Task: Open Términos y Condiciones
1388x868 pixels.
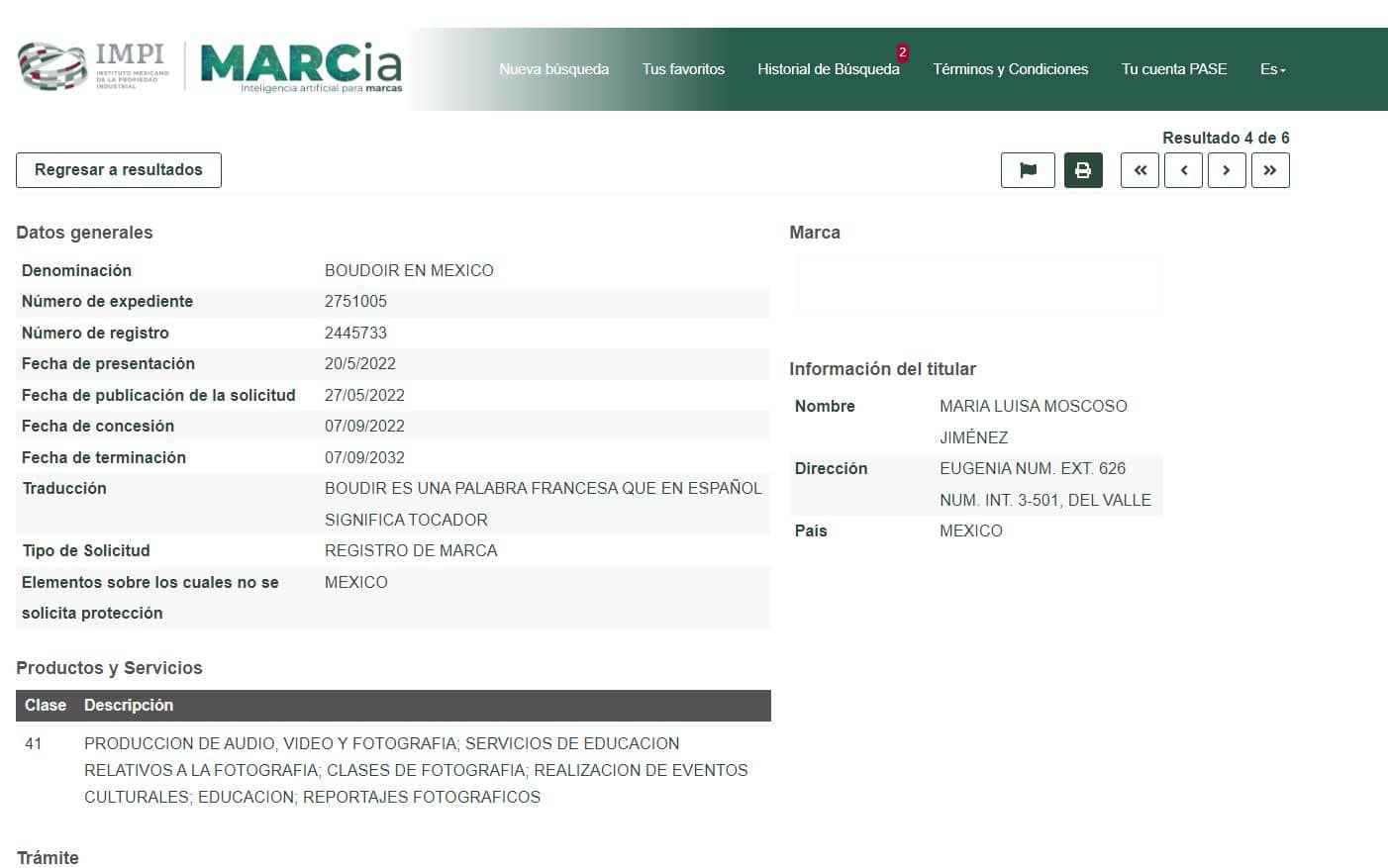Action: (1010, 69)
